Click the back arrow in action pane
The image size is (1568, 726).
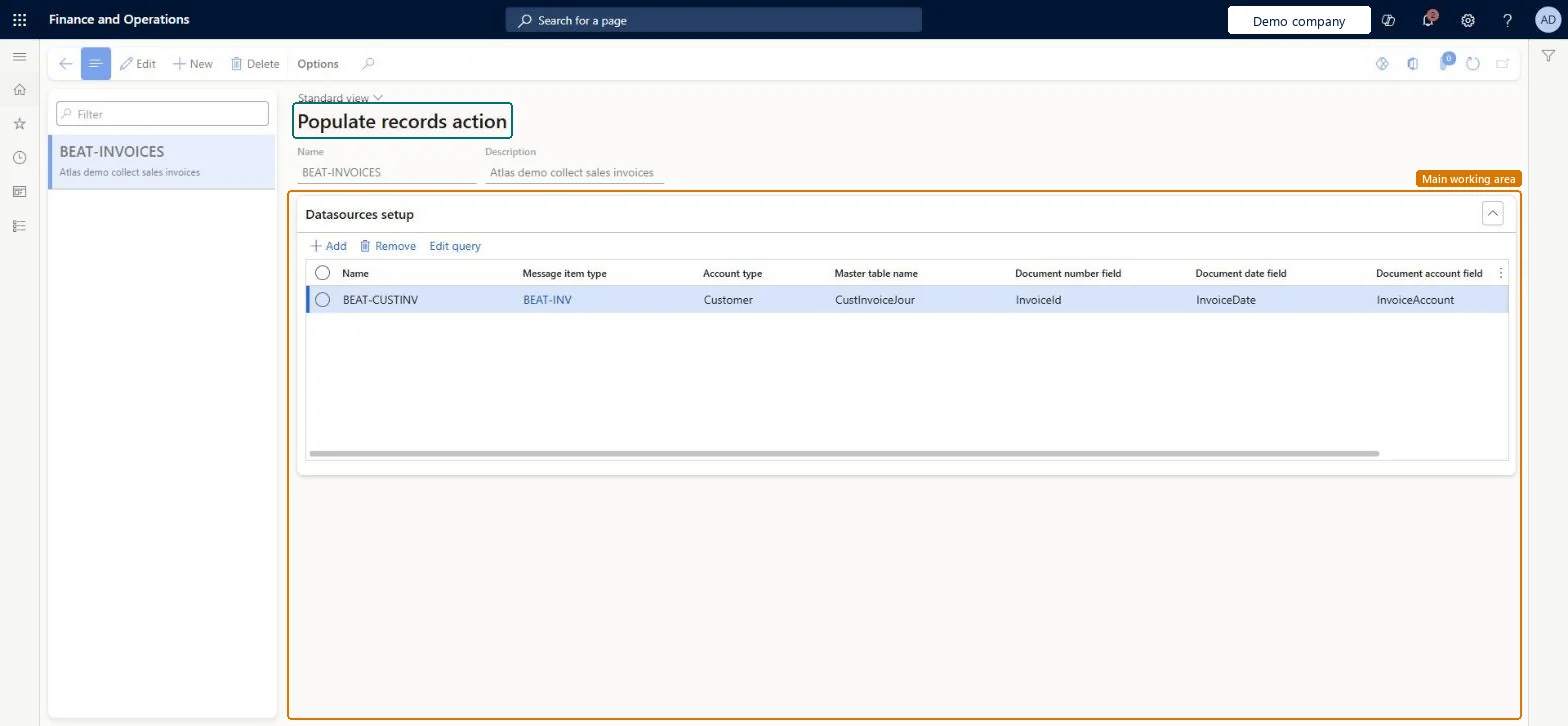point(66,64)
